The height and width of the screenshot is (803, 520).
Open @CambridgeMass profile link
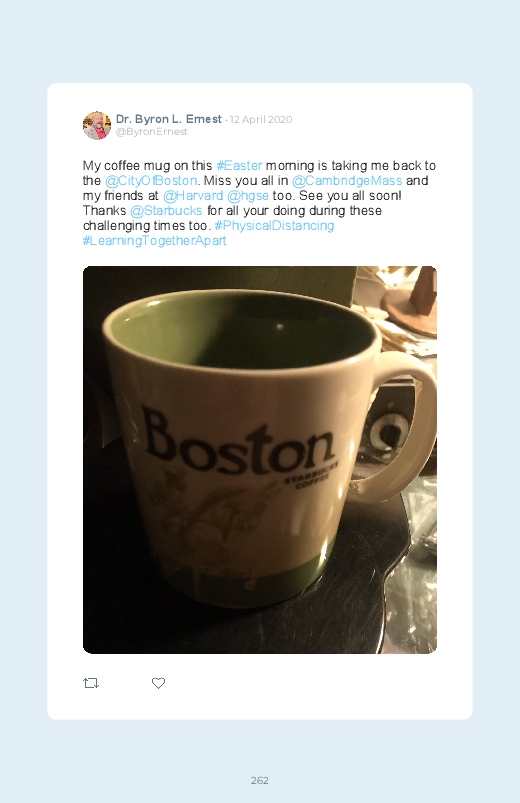tap(347, 180)
